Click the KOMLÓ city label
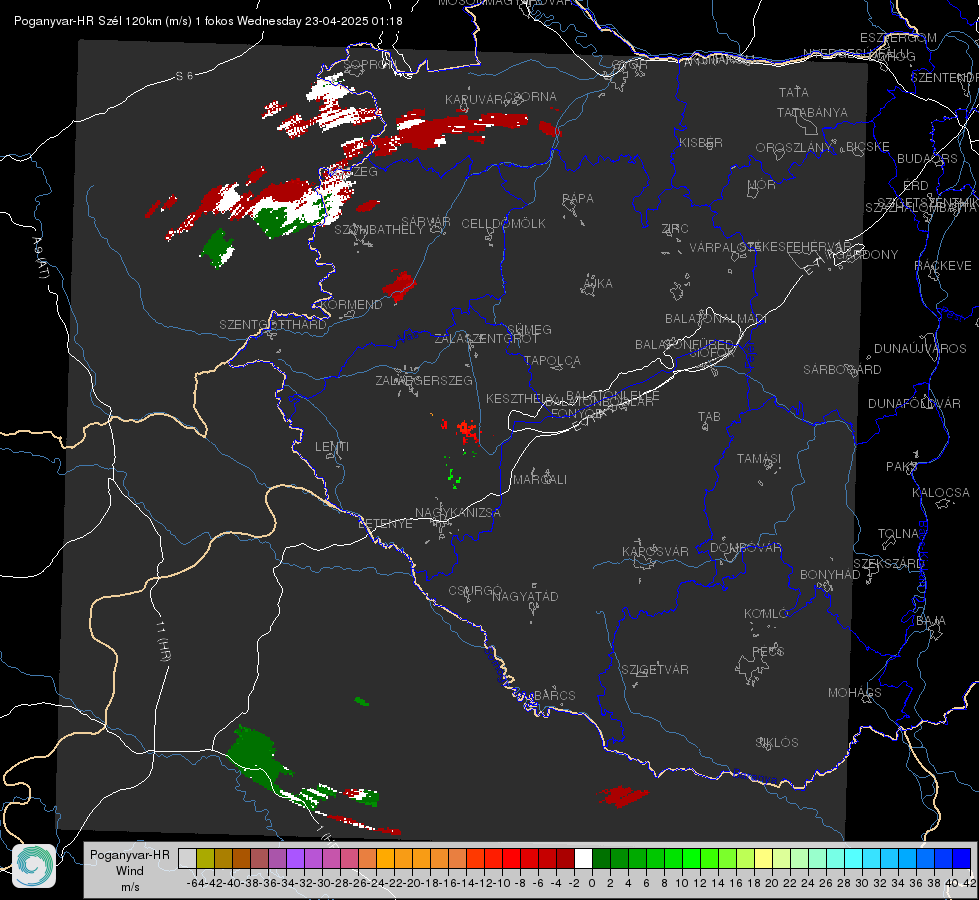979x900 pixels. pyautogui.click(x=766, y=614)
